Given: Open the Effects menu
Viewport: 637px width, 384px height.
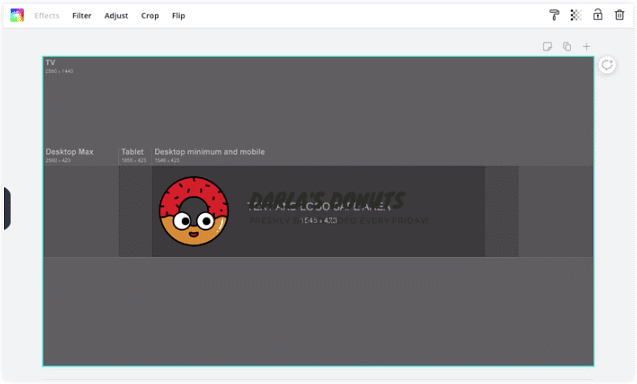Looking at the screenshot, I should pyautogui.click(x=47, y=15).
